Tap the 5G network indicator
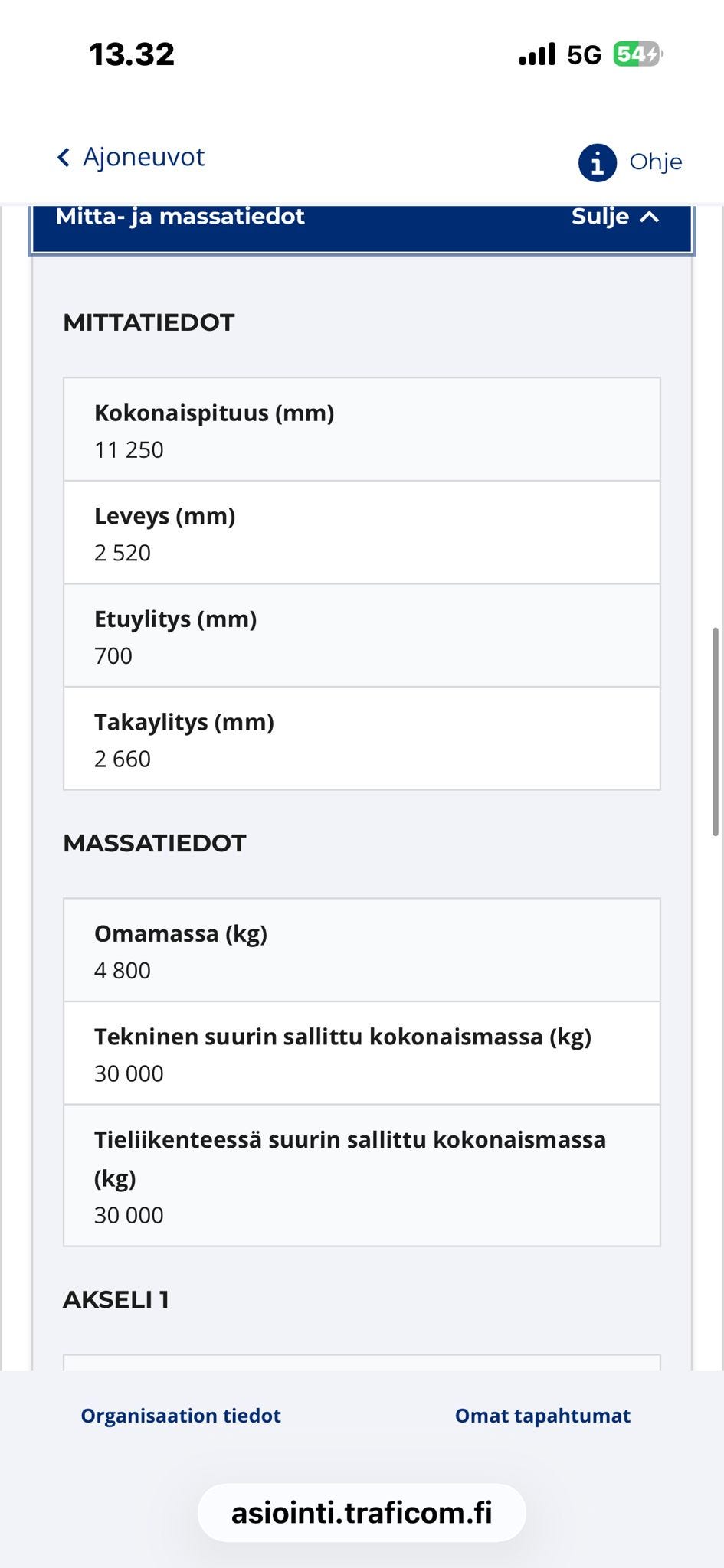 (x=585, y=55)
